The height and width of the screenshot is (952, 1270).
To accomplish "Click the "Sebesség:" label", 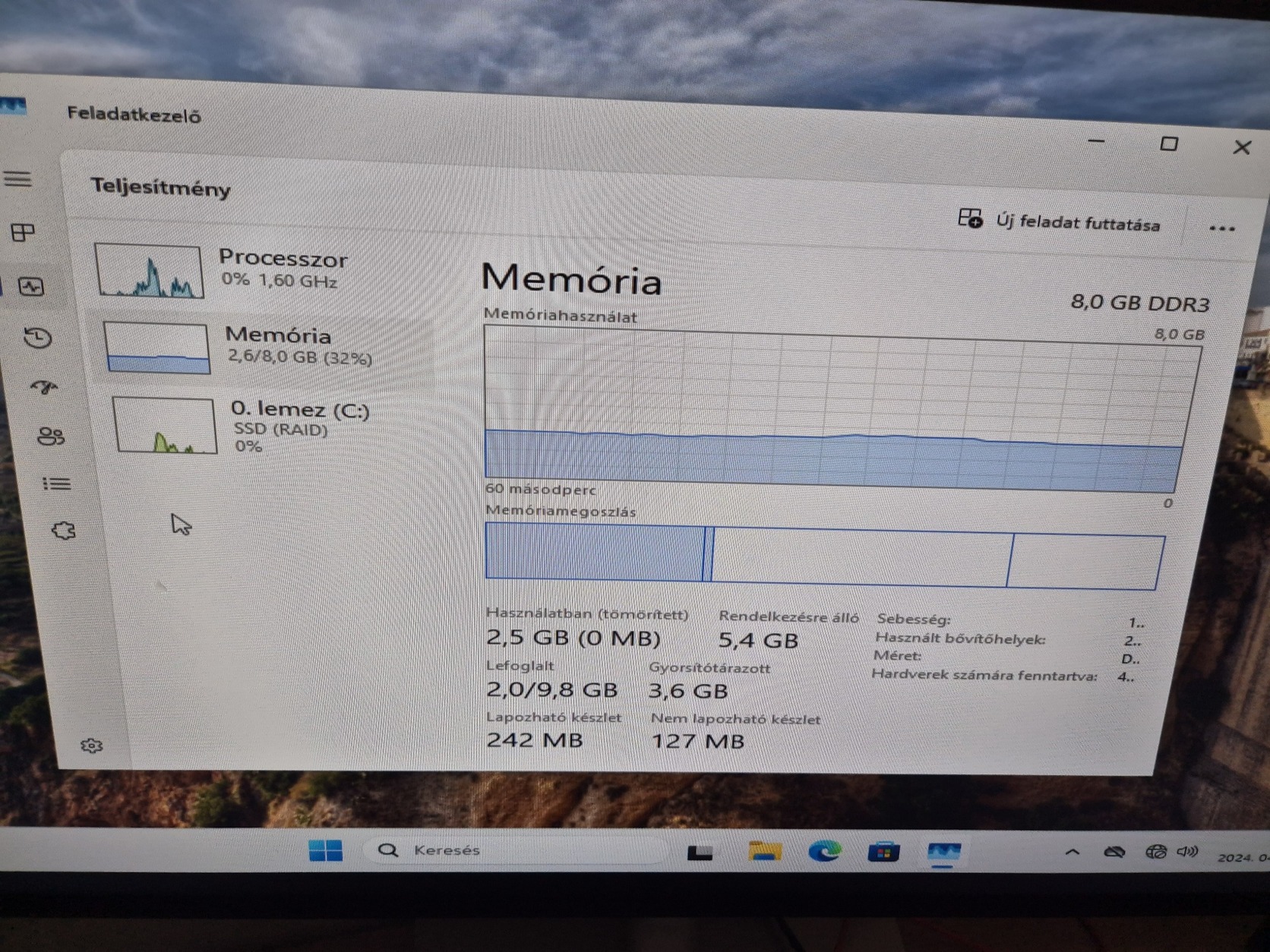I will [x=913, y=619].
